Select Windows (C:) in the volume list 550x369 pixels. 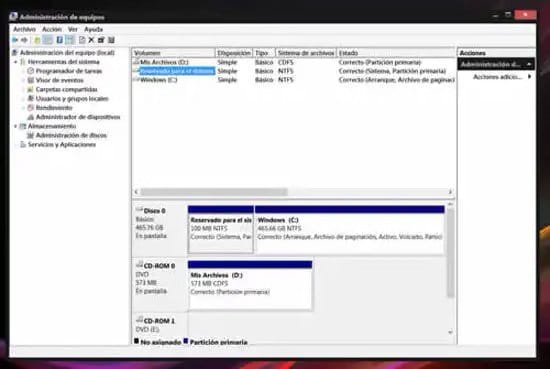click(x=159, y=80)
